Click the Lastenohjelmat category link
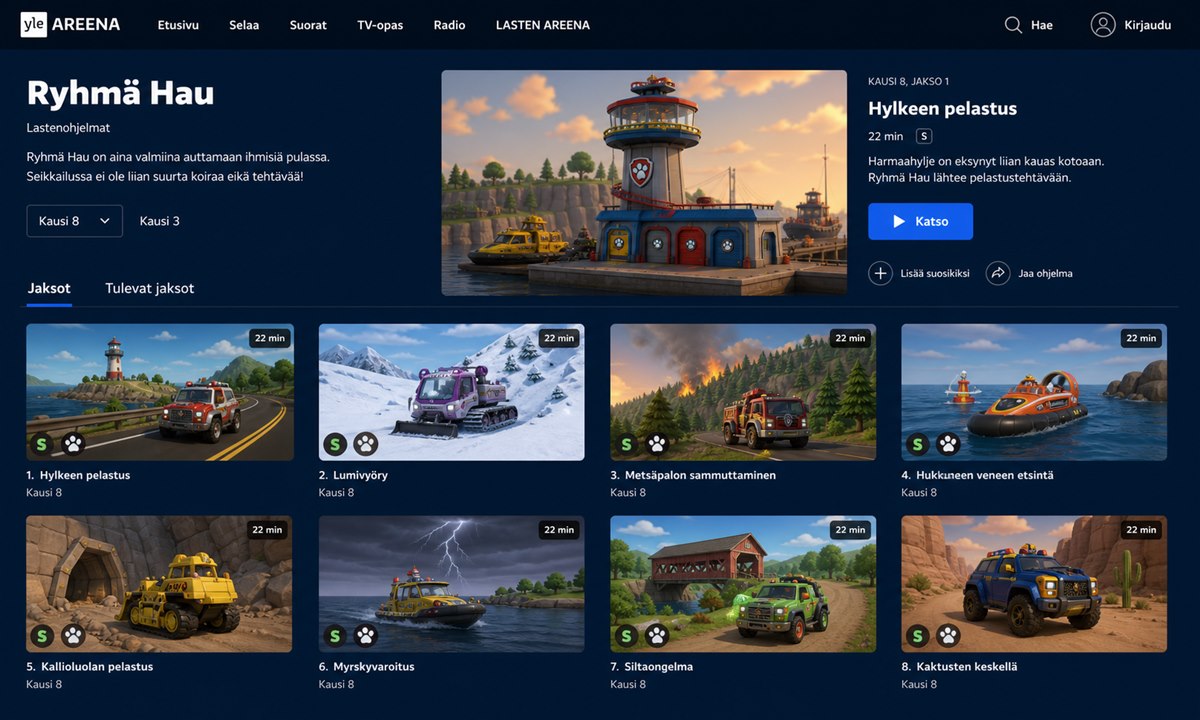Image resolution: width=1200 pixels, height=720 pixels. pyautogui.click(x=68, y=128)
